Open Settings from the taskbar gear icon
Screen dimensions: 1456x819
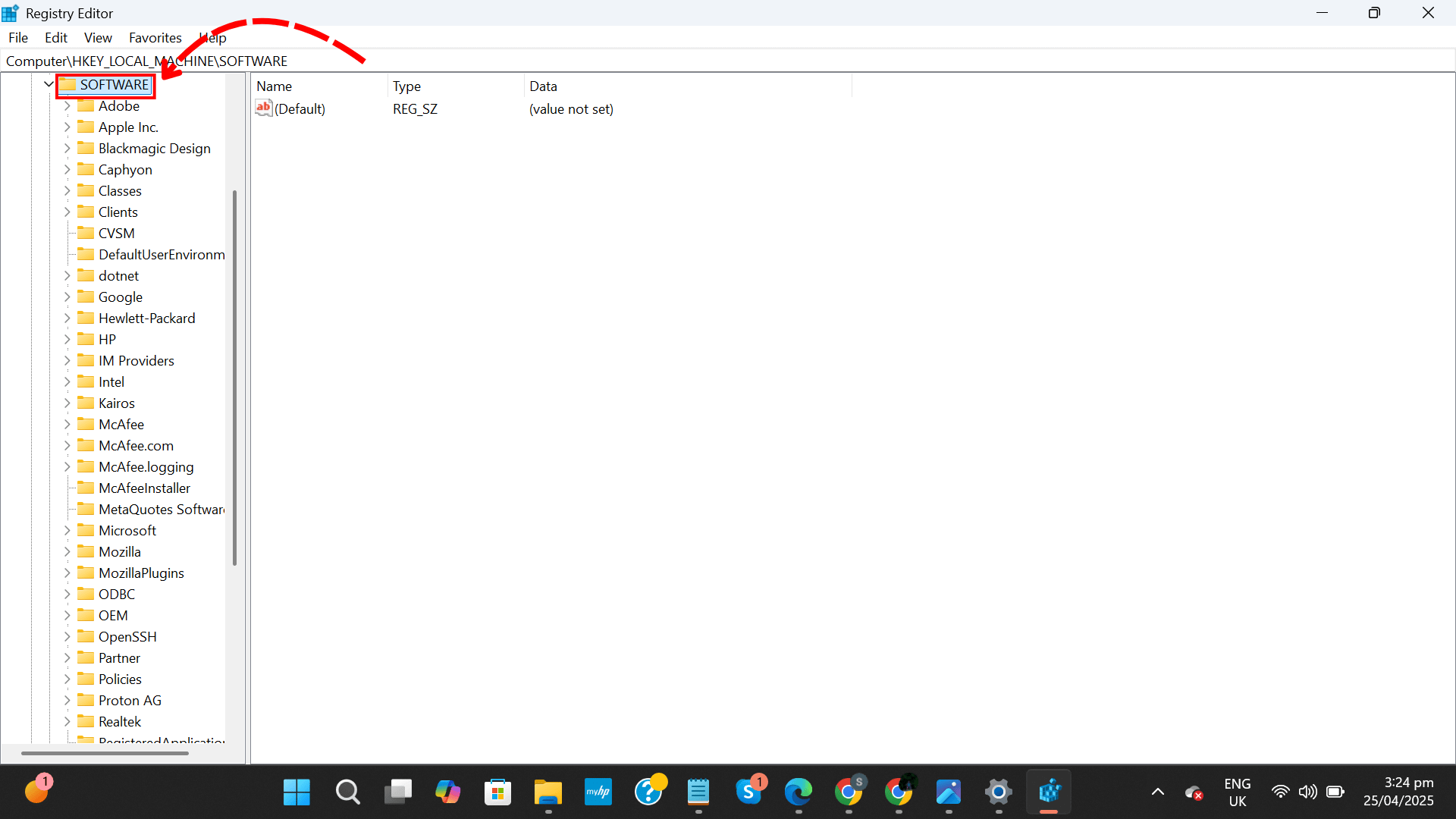pos(999,791)
